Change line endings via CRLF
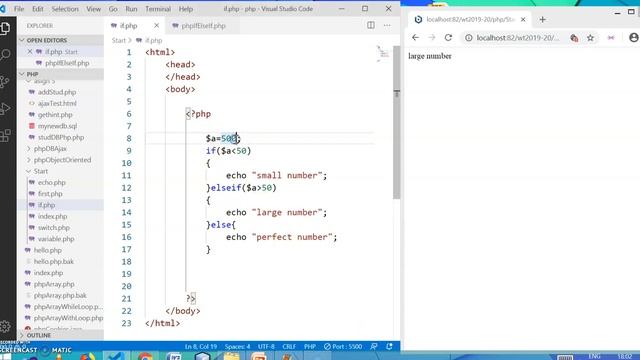This screenshot has height=360, width=640. [x=289, y=347]
